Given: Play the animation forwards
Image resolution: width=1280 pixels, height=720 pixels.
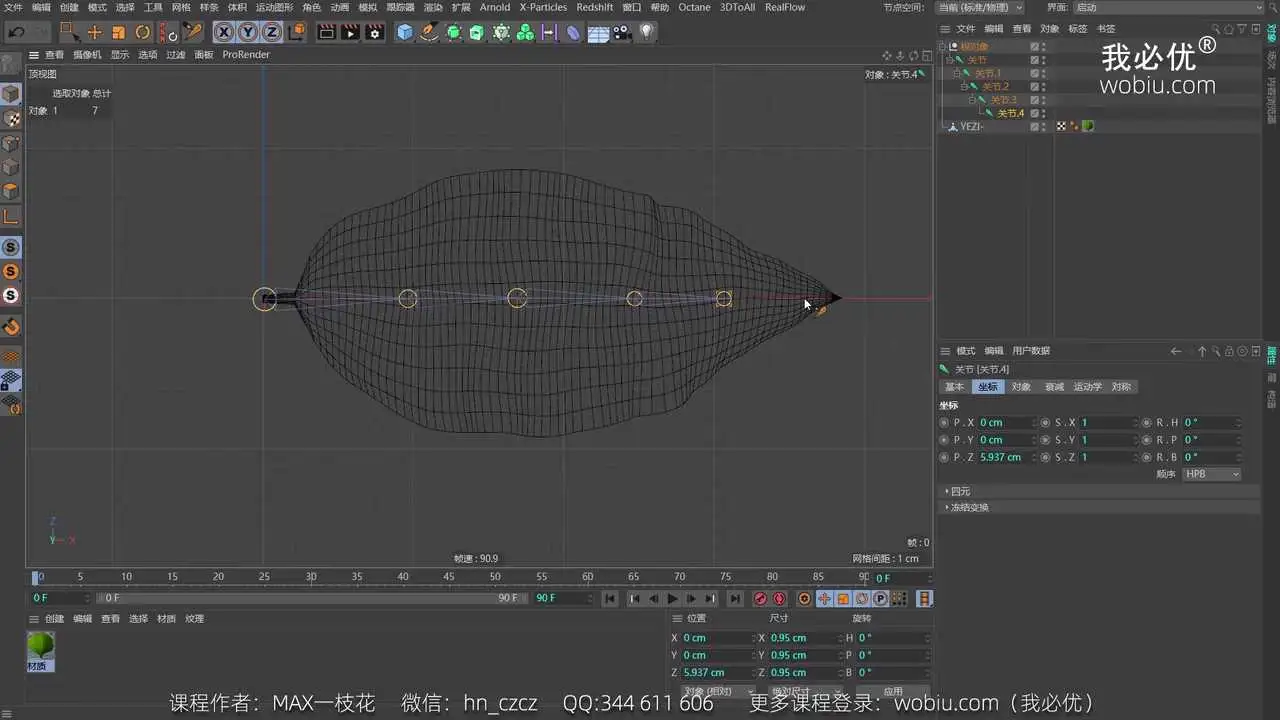Looking at the screenshot, I should [x=673, y=599].
